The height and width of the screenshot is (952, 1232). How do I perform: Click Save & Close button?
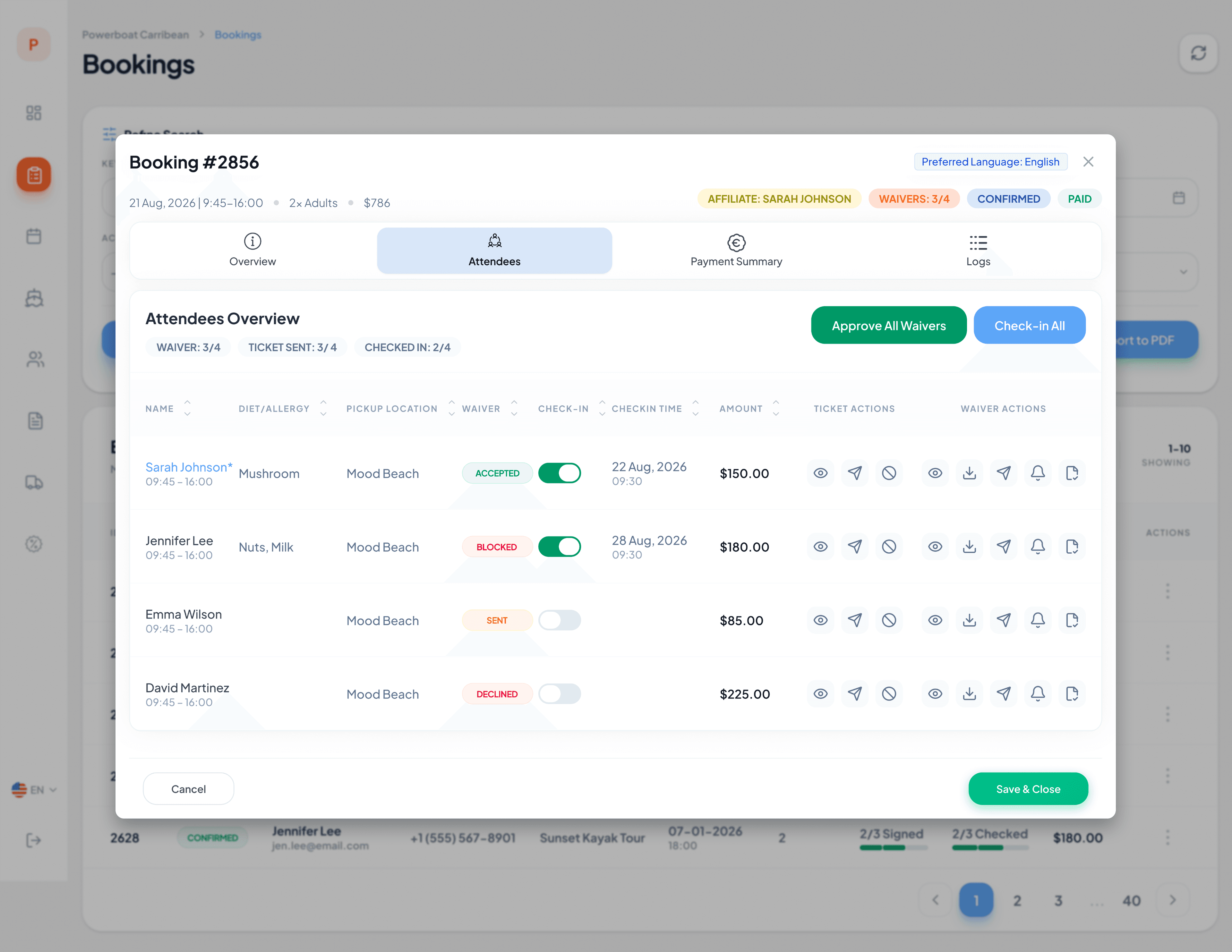click(1028, 789)
